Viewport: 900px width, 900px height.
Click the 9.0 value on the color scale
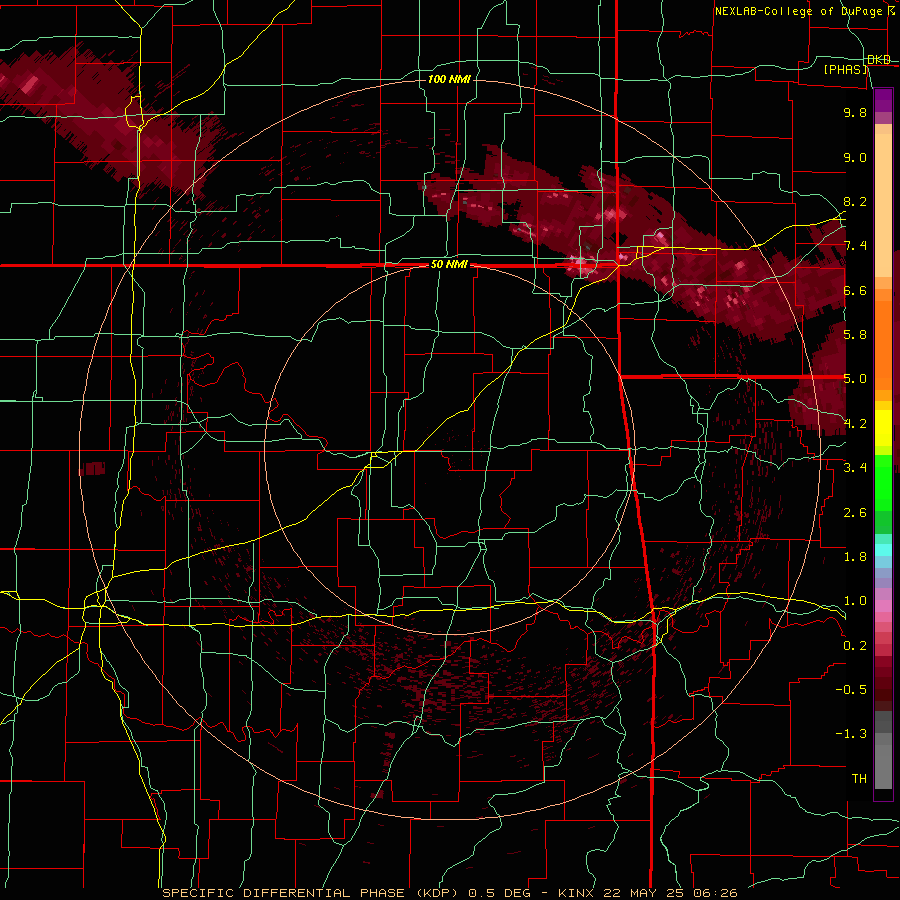click(855, 157)
